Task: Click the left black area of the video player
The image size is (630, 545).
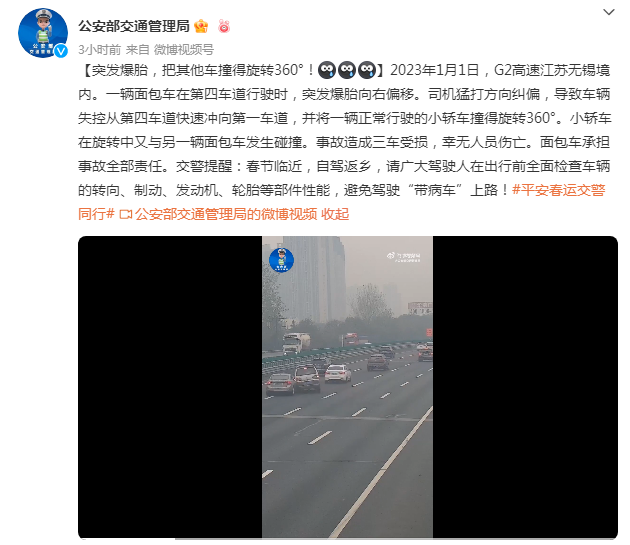Action: click(170, 387)
